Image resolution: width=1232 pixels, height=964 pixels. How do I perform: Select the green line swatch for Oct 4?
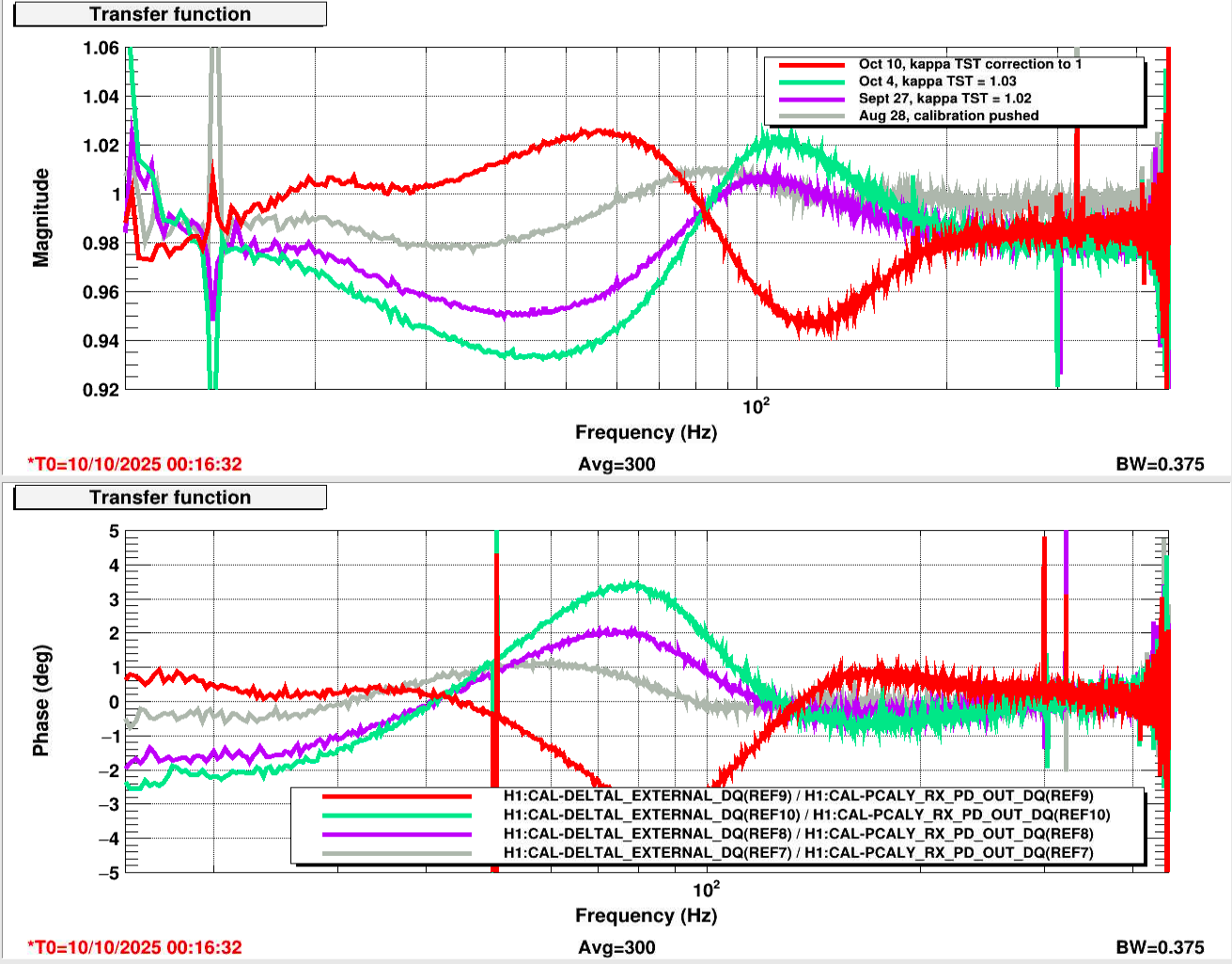pyautogui.click(x=811, y=82)
